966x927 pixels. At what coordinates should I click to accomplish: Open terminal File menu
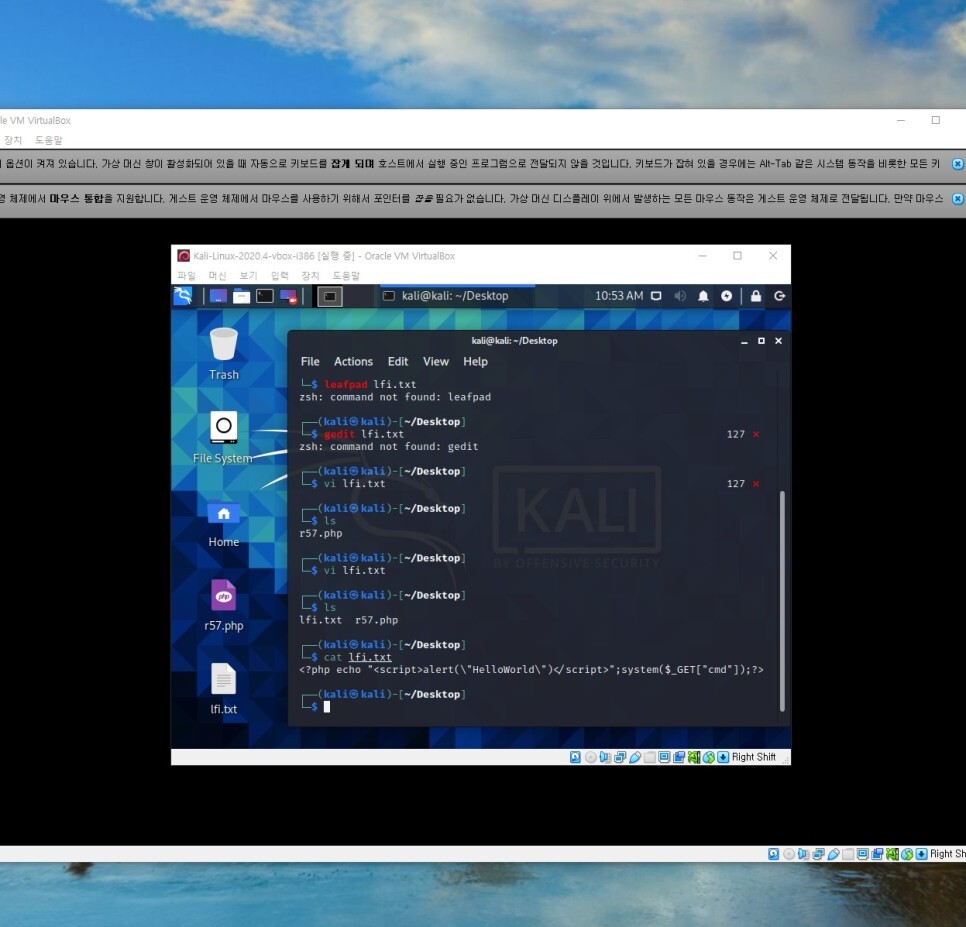click(310, 362)
